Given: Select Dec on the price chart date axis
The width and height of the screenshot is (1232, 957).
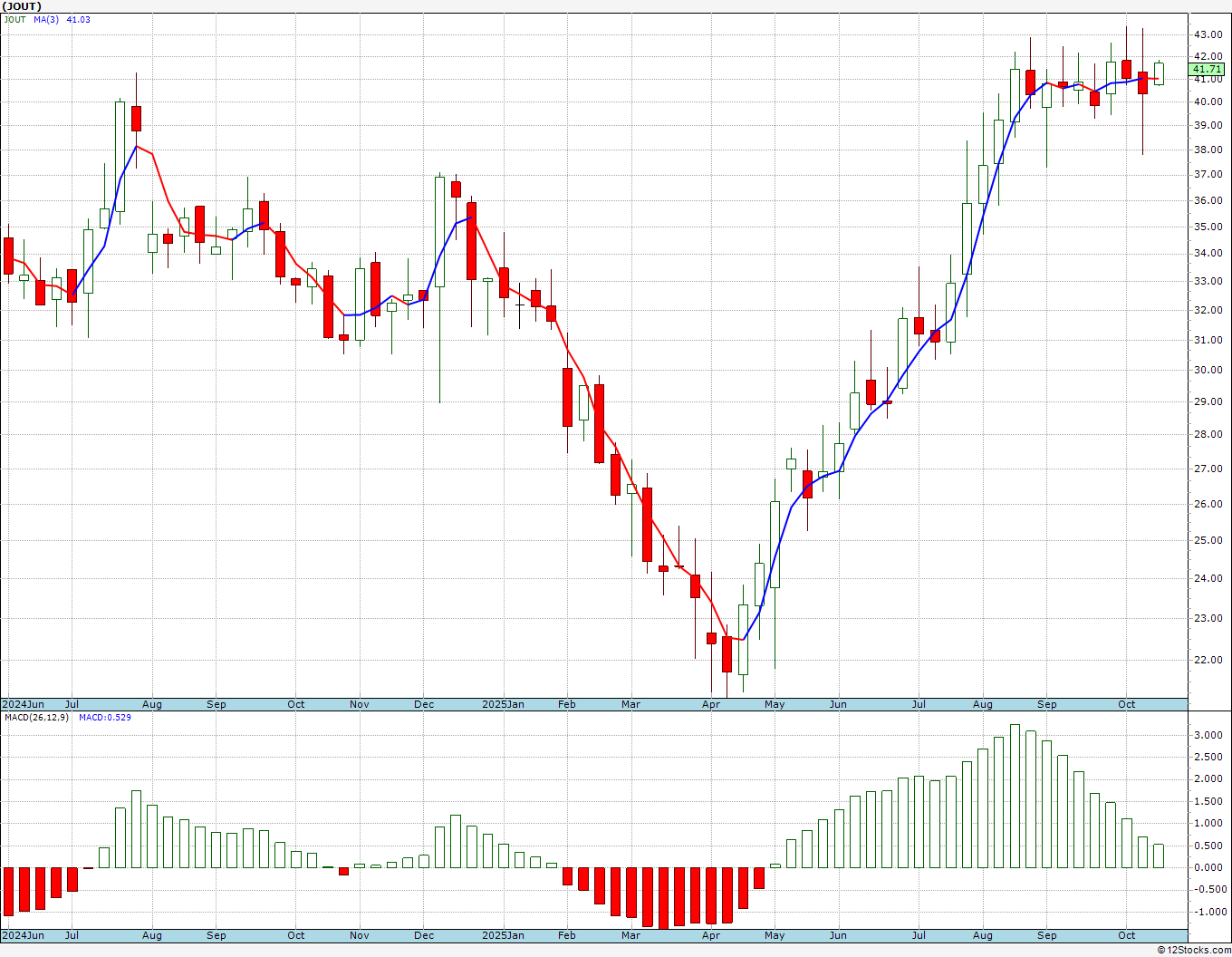Looking at the screenshot, I should coord(424,704).
